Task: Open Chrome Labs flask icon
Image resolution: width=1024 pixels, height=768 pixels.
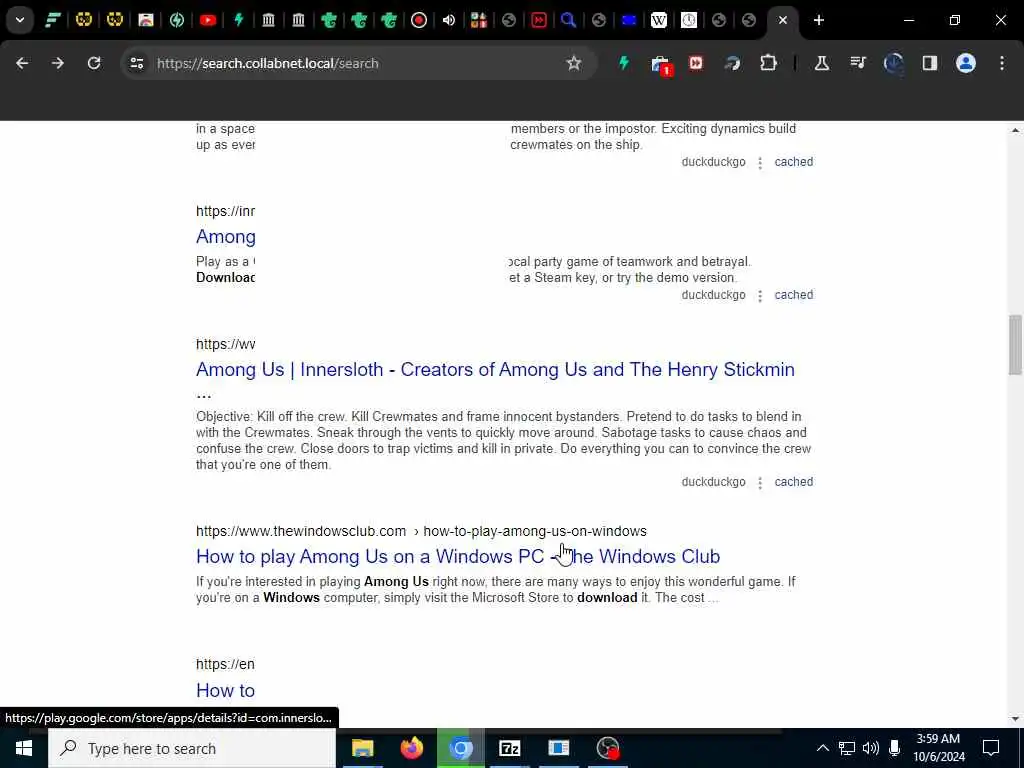Action: tap(822, 63)
